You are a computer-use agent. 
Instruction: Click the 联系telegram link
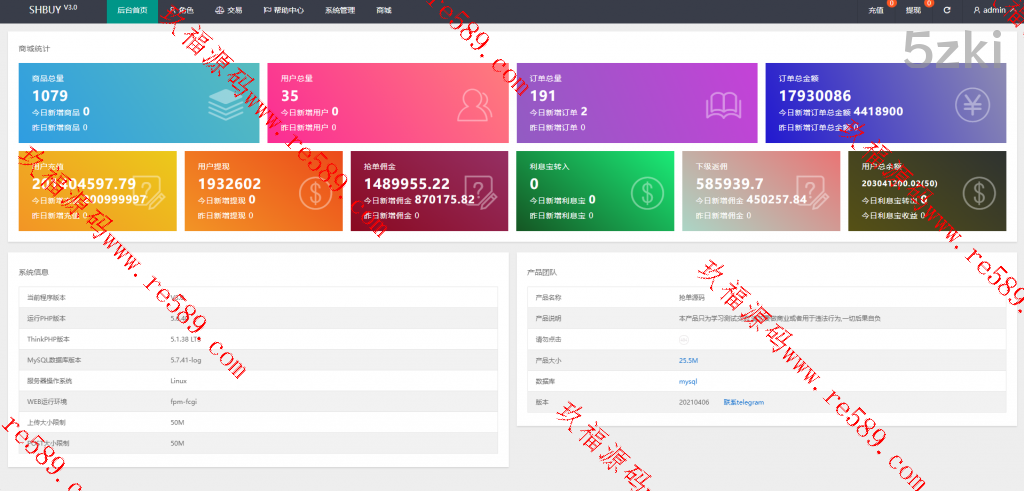(743, 402)
